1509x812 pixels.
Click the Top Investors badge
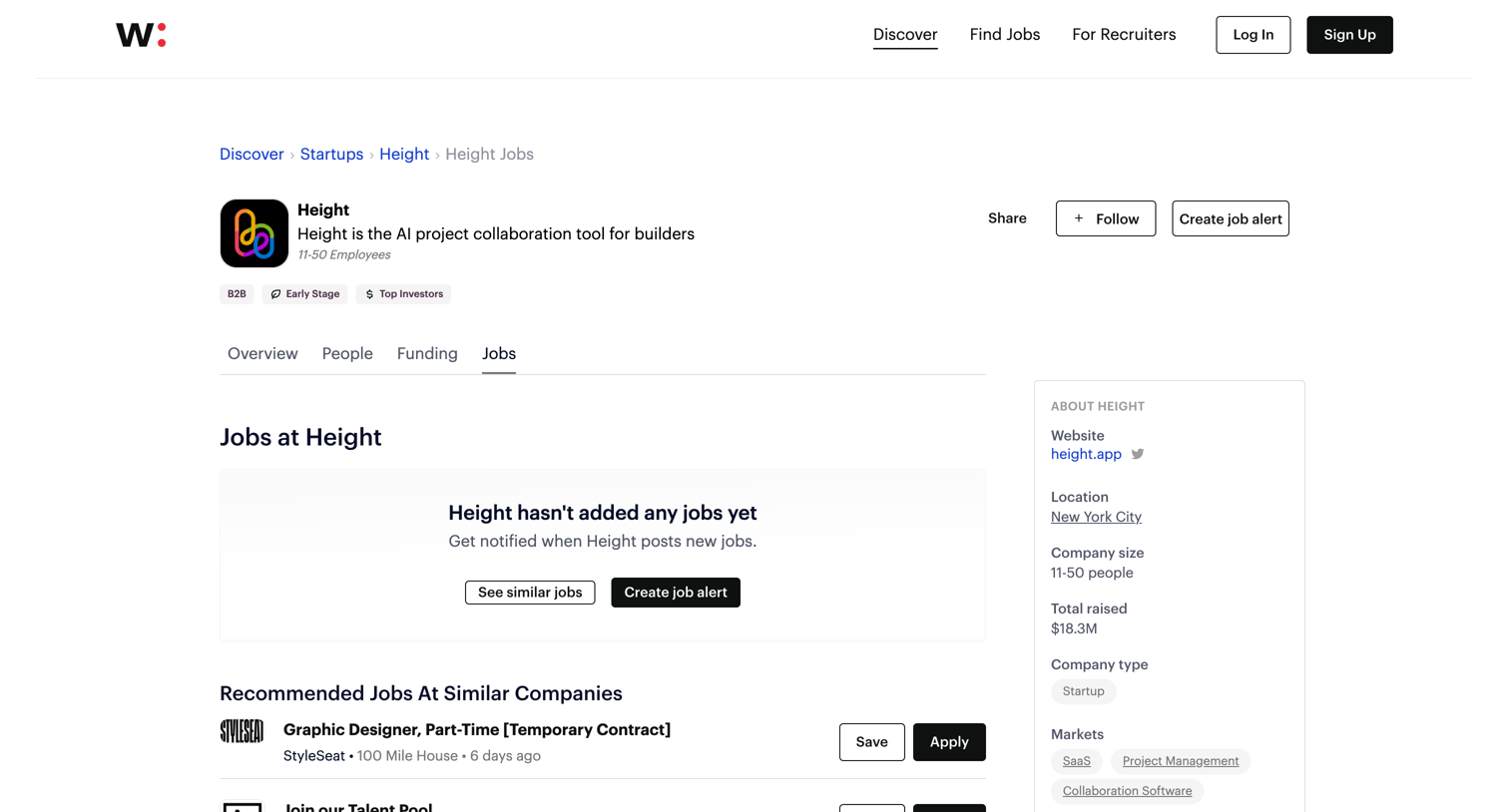tap(403, 294)
